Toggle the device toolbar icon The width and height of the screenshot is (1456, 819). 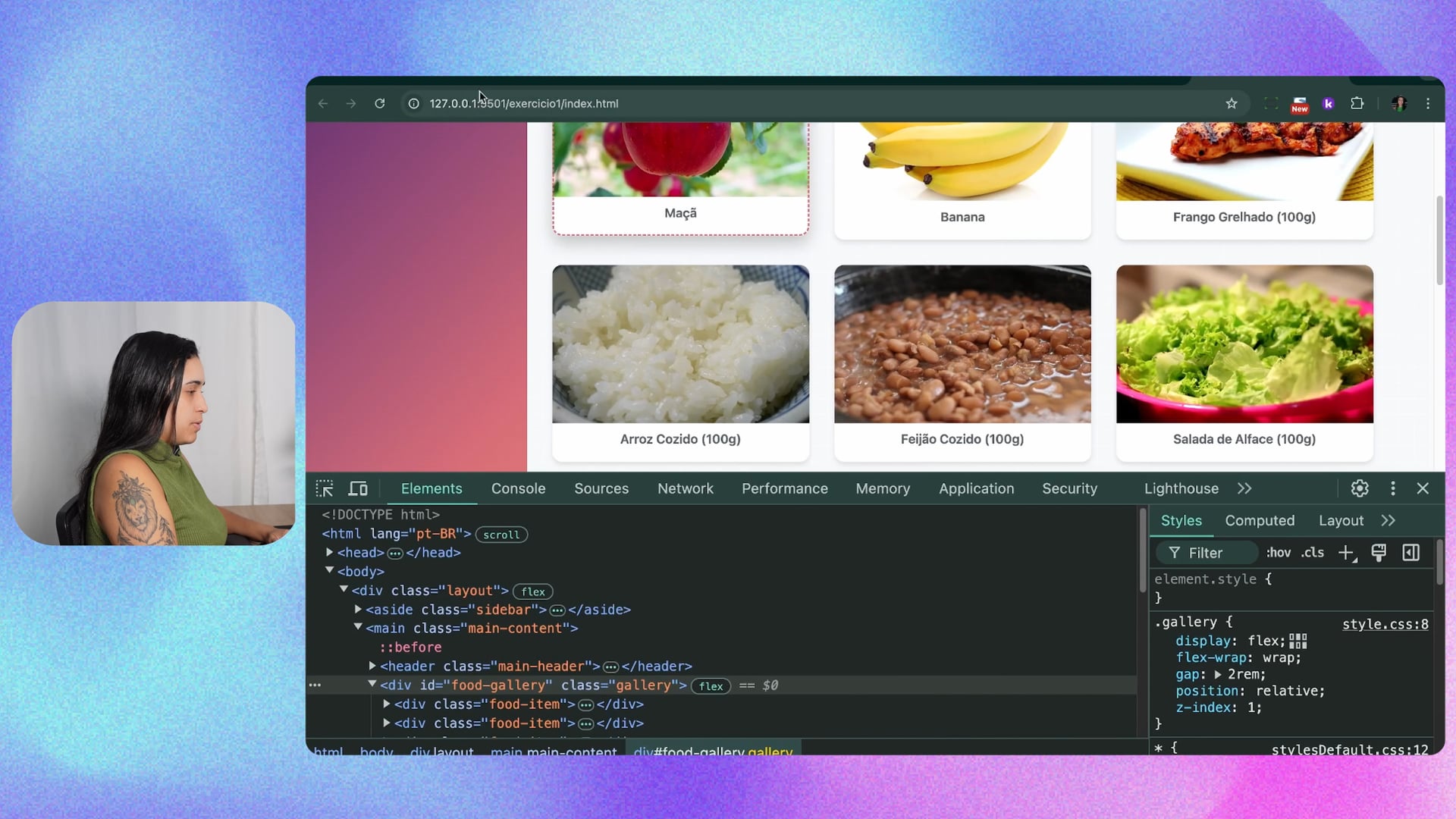coord(358,488)
